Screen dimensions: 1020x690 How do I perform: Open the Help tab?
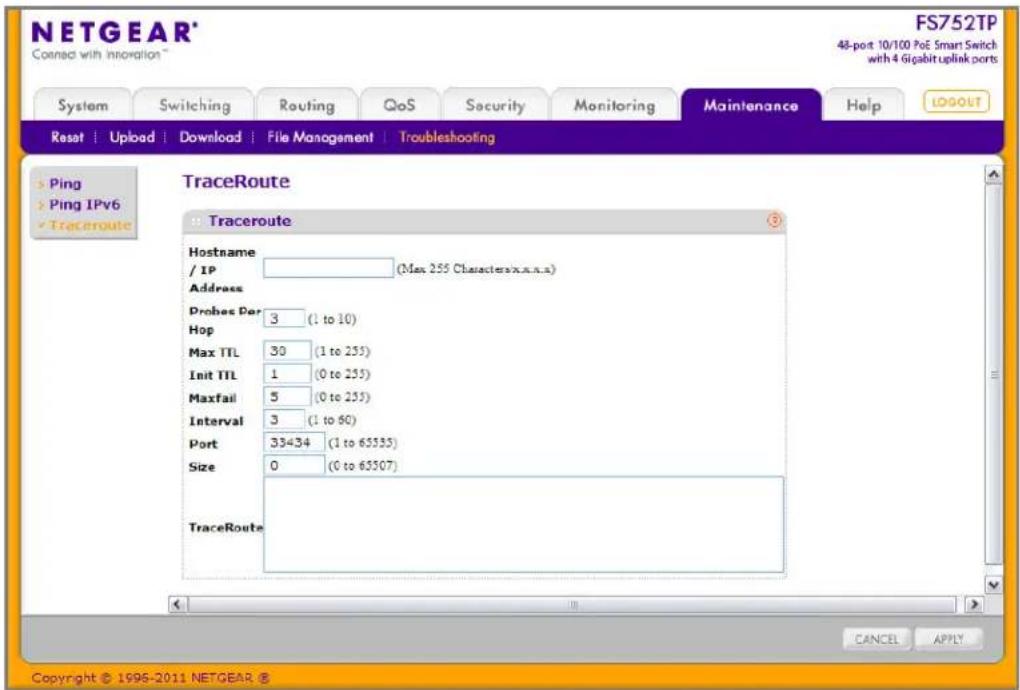[x=863, y=105]
